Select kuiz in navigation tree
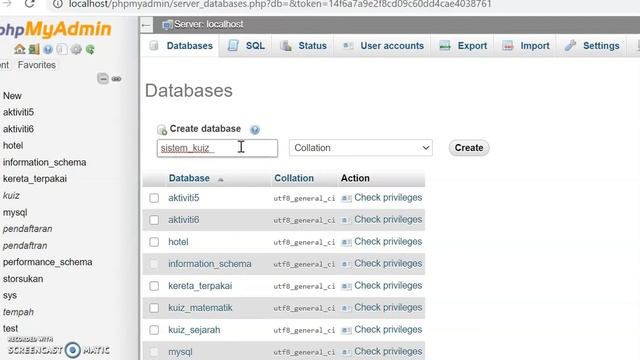Image resolution: width=640 pixels, height=360 pixels. tap(11, 196)
